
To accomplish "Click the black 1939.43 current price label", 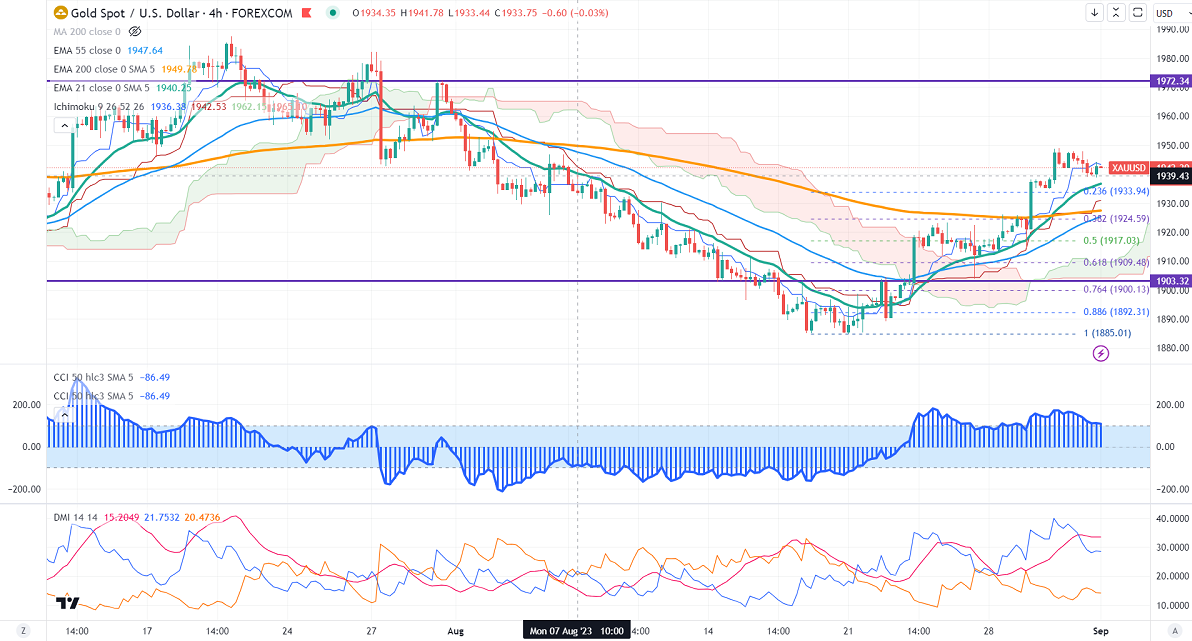I will tap(1171, 176).
